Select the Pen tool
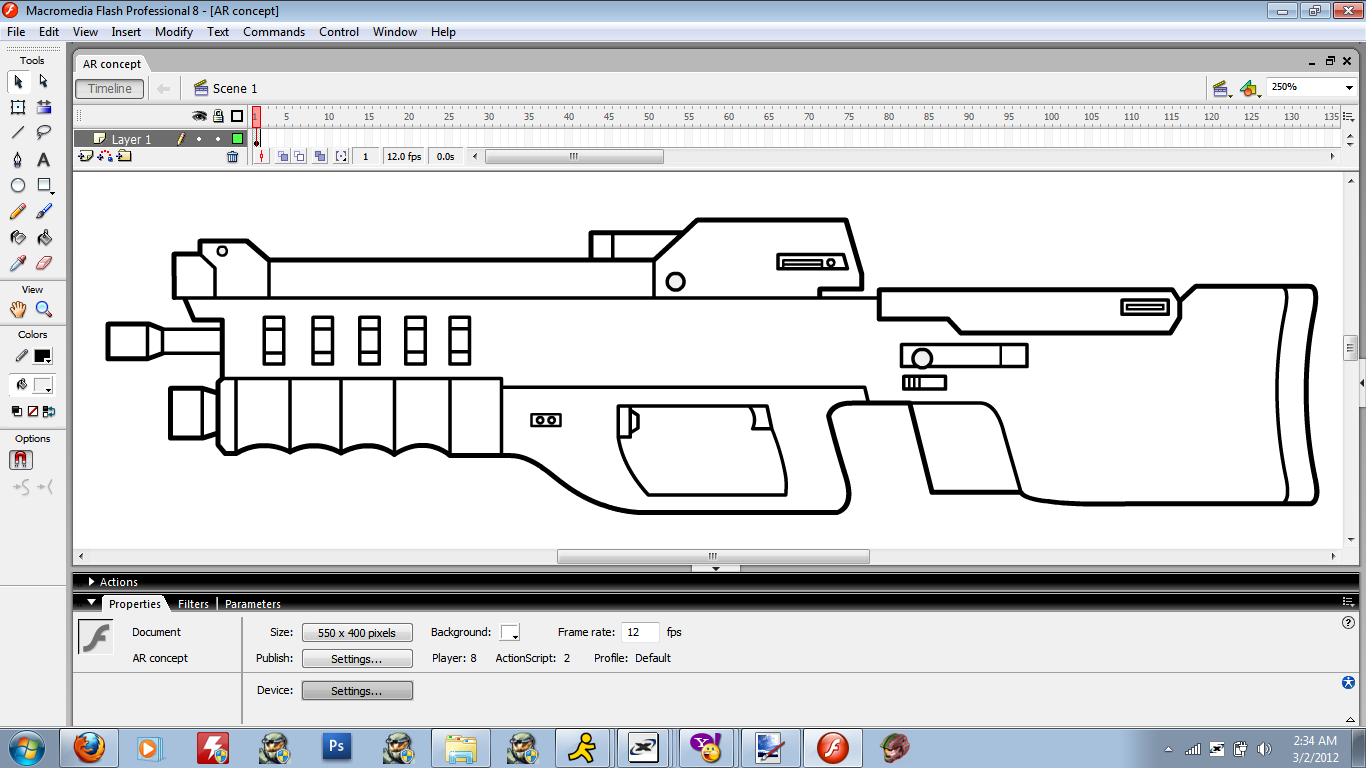The height and width of the screenshot is (768, 1366). point(18,160)
